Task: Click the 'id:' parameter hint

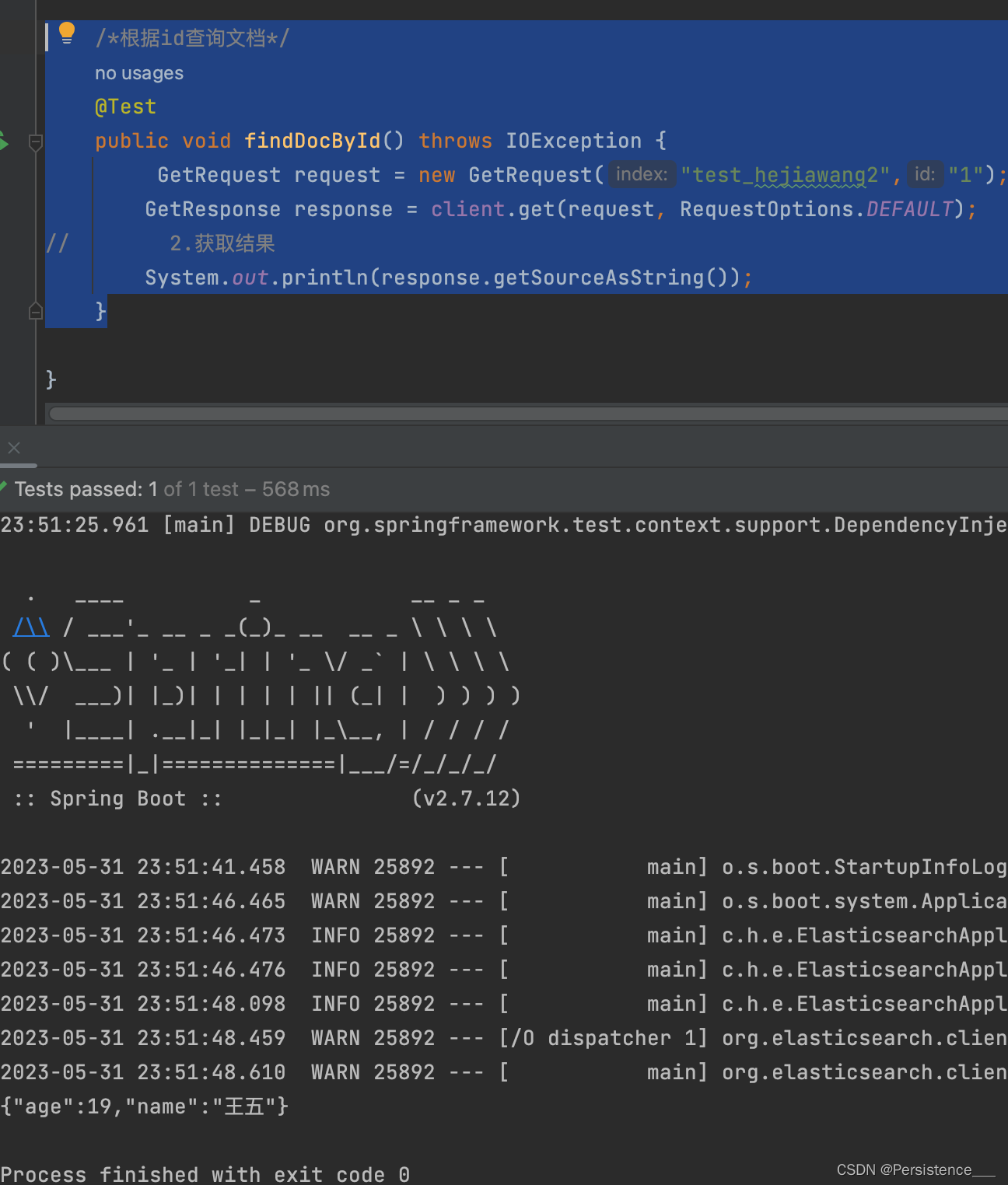Action: (x=925, y=174)
